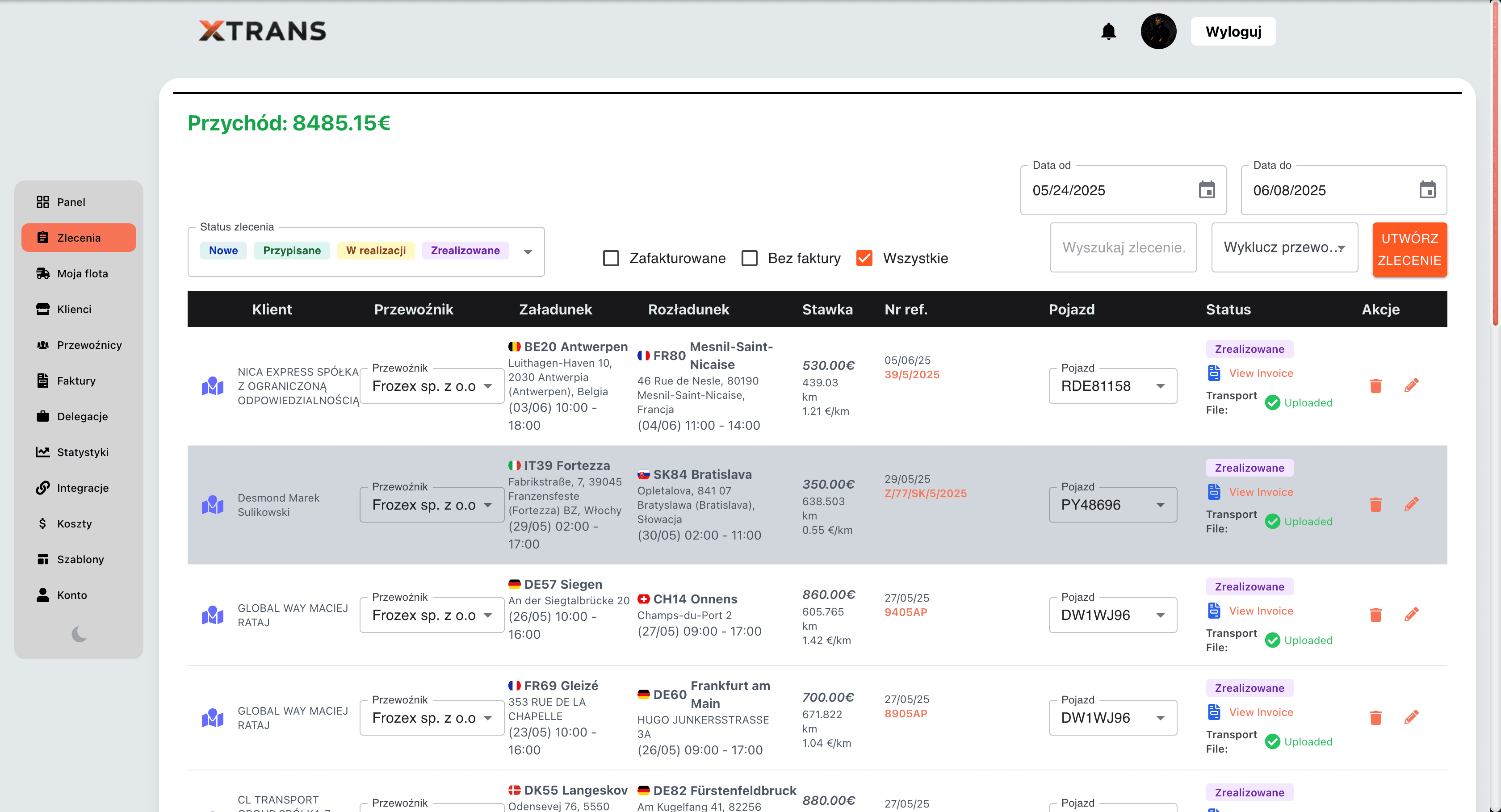Uncheck the Wszystkie checkbox

864,258
